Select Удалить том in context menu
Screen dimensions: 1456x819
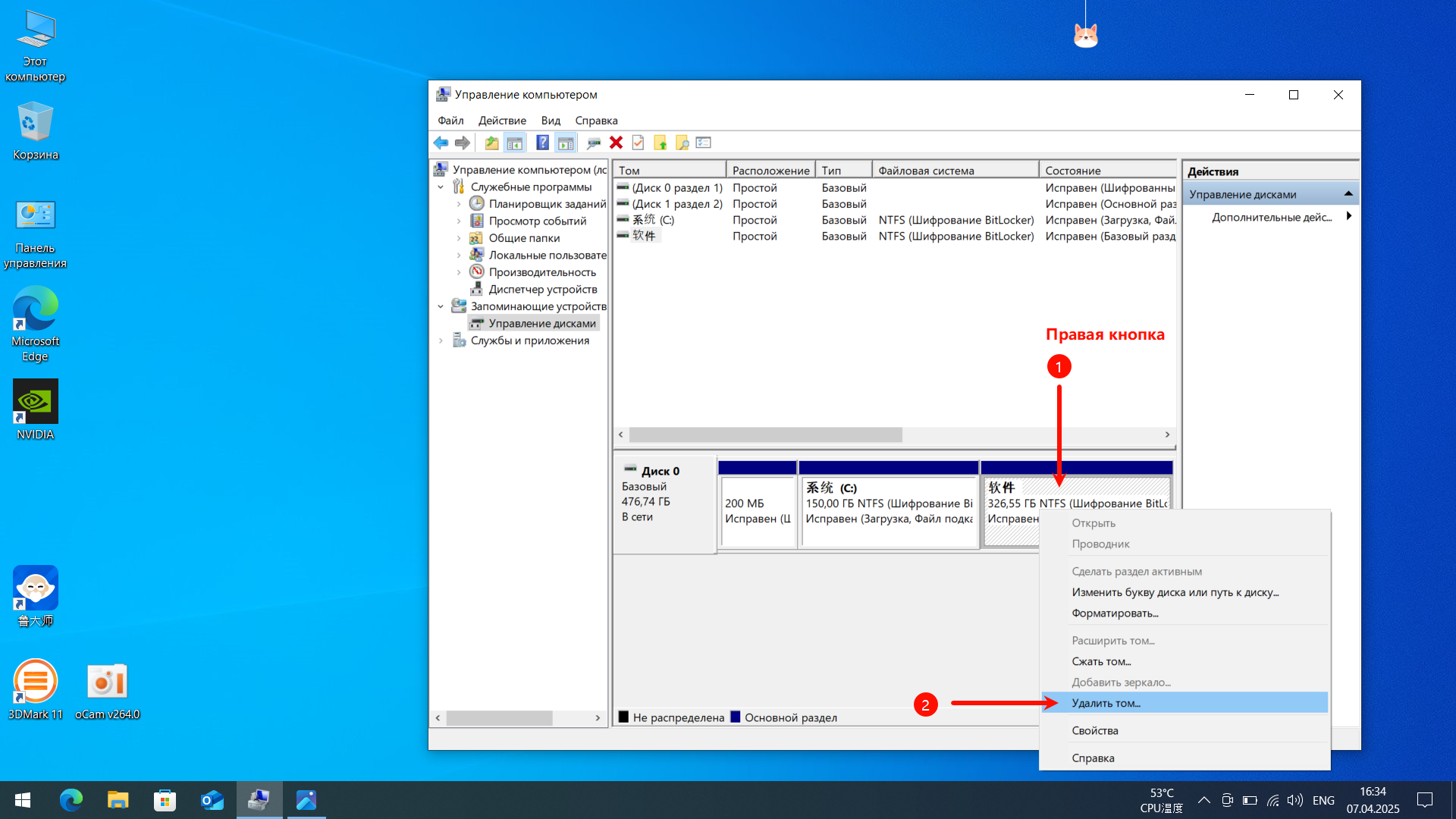1106,703
